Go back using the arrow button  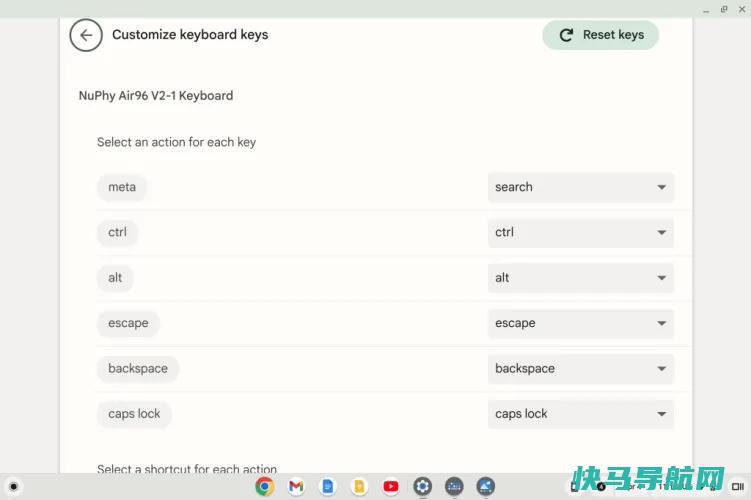point(86,35)
